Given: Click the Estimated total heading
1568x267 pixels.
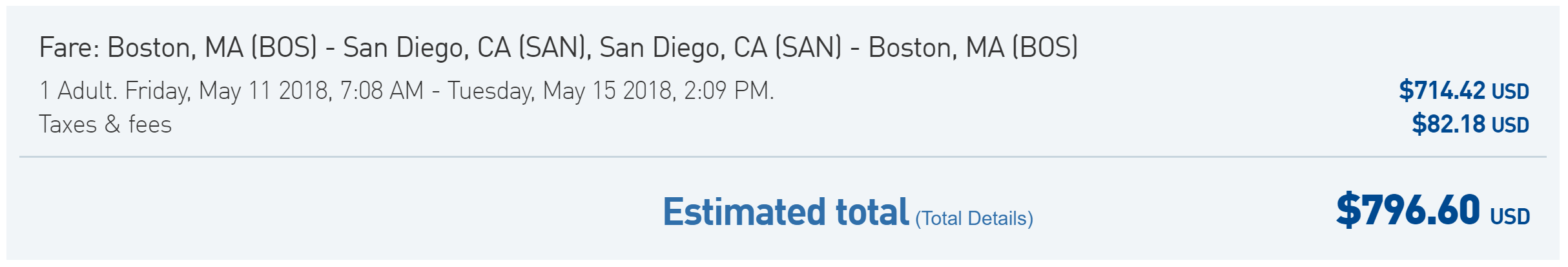Looking at the screenshot, I should pos(786,211).
